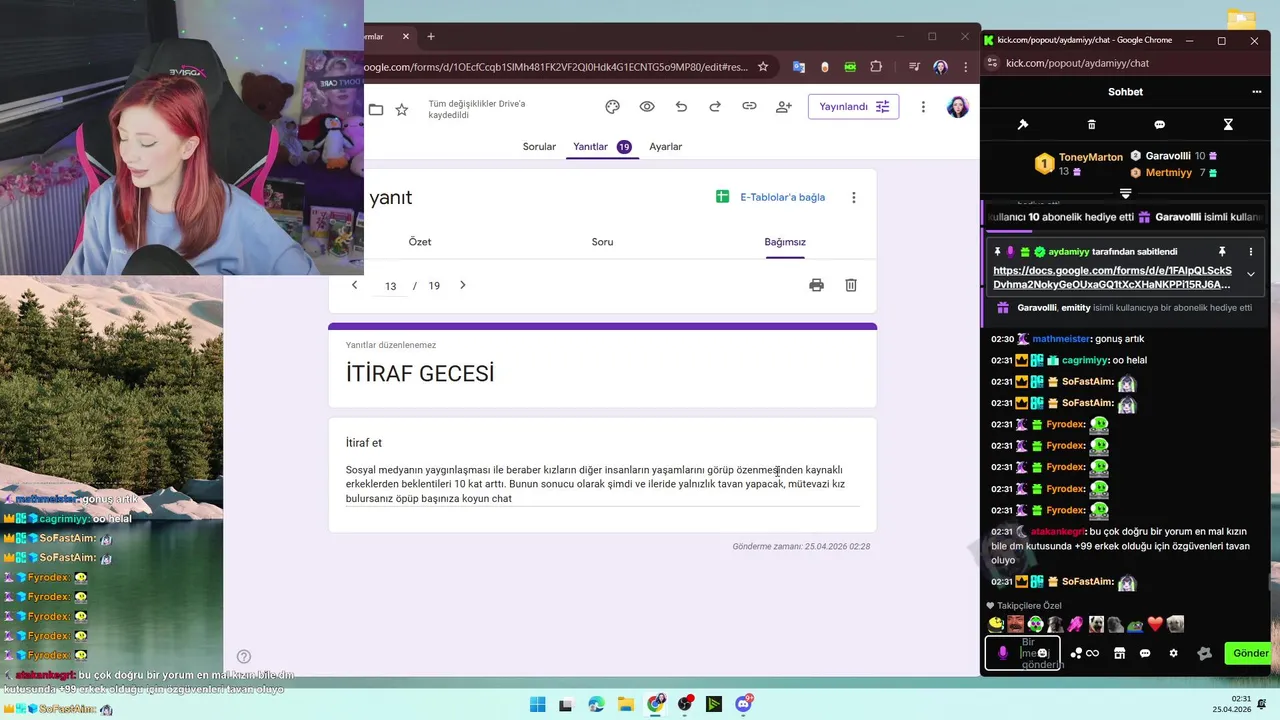The image size is (1280, 720).
Task: Open pinned Google Forms link in chat
Action: pyautogui.click(x=1112, y=278)
